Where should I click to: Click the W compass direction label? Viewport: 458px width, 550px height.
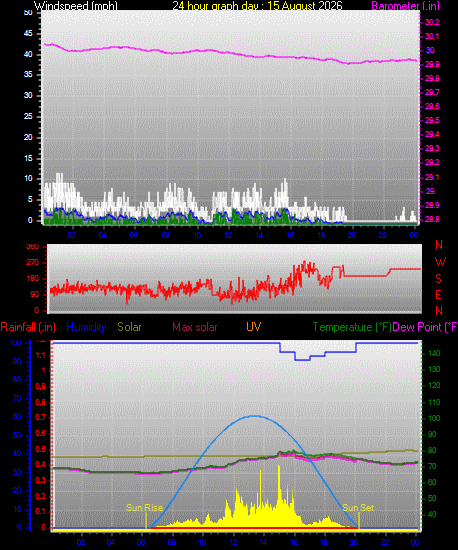tap(440, 262)
